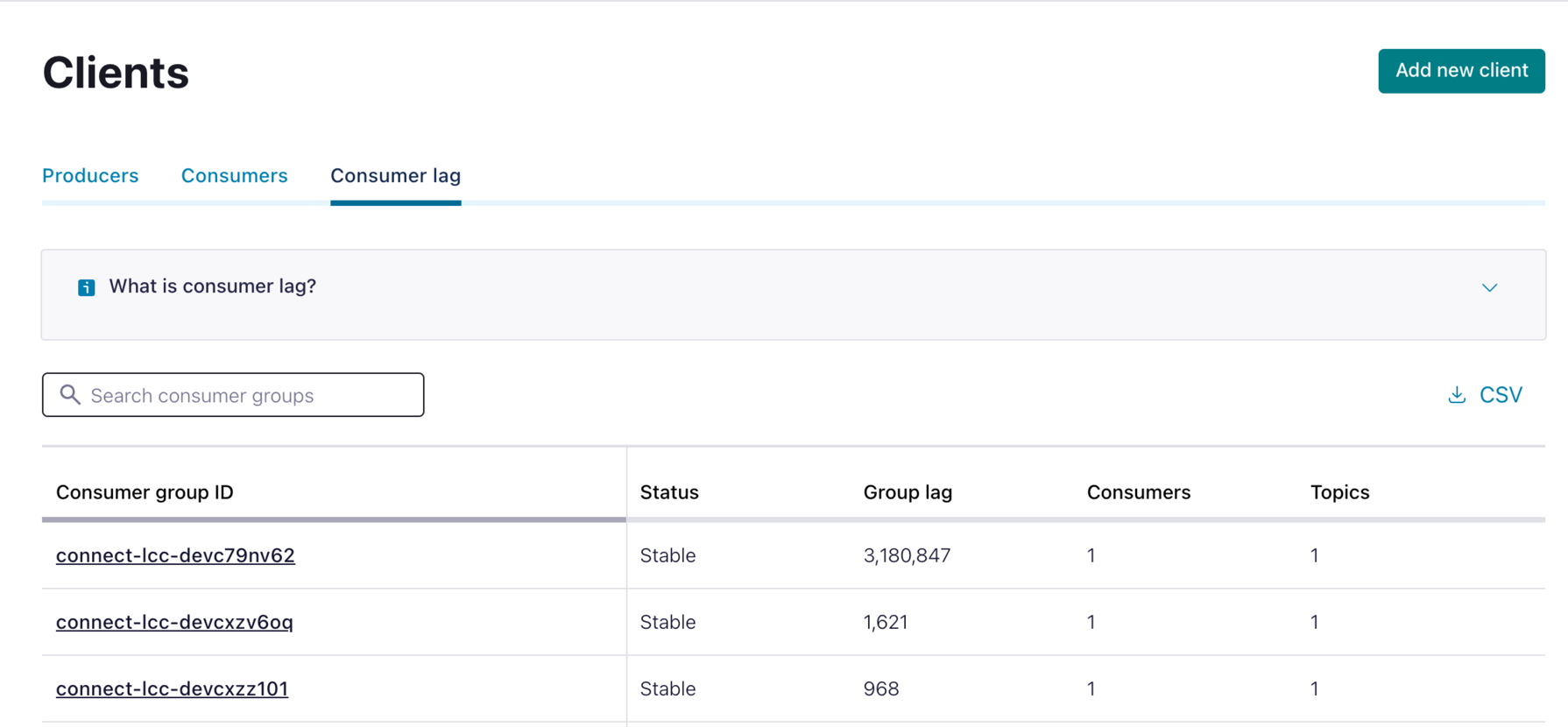Screen dimensions: 1568x727
Task: Open consumer group connect-lcc-devcxzz101
Action: point(172,688)
